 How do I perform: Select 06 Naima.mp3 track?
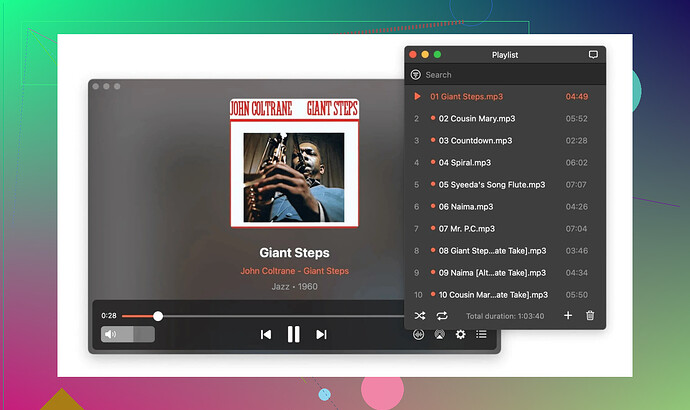(505, 206)
